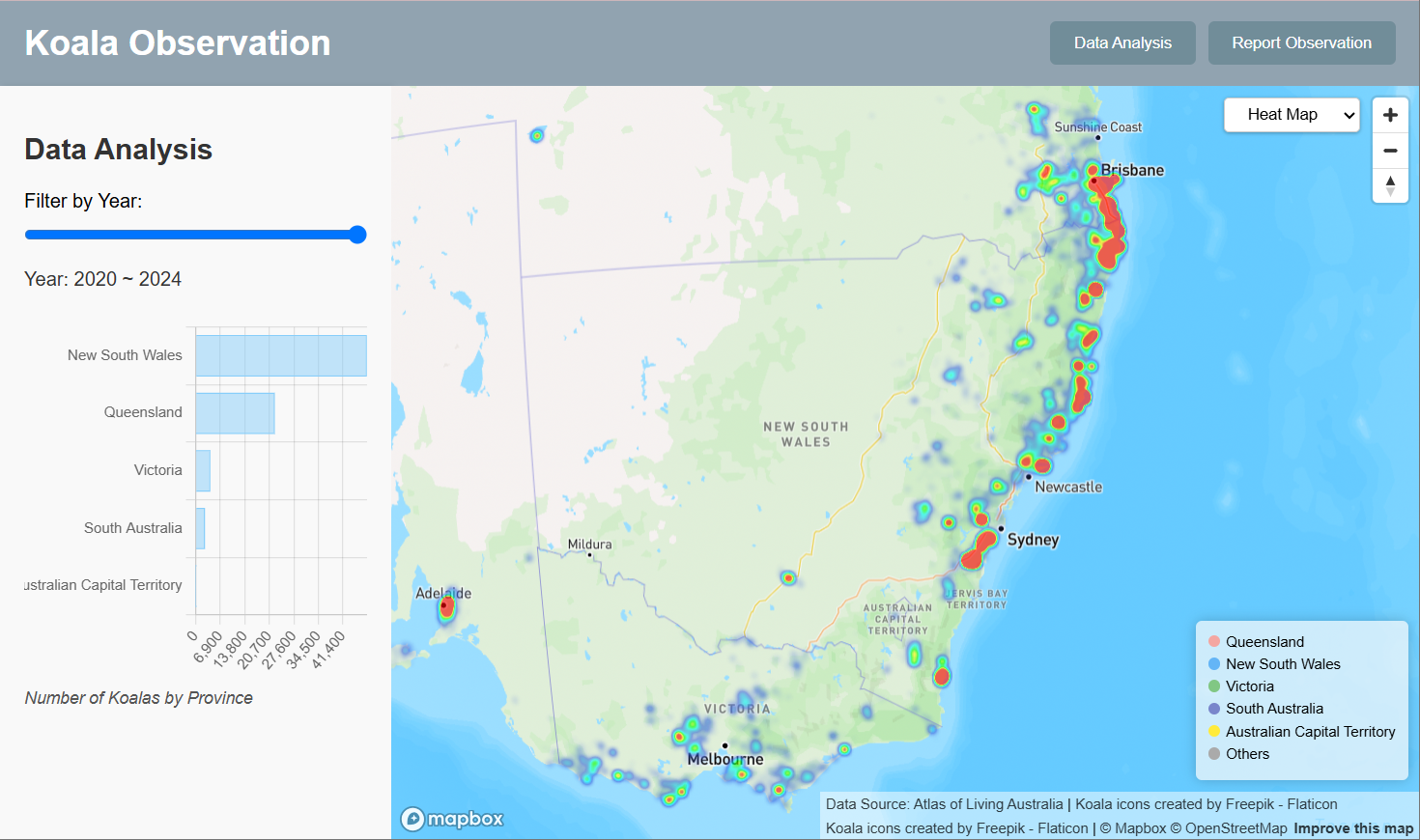Screen dimensions: 1420x840
Task: Click the New South Wales bar in chart
Action: point(281,355)
